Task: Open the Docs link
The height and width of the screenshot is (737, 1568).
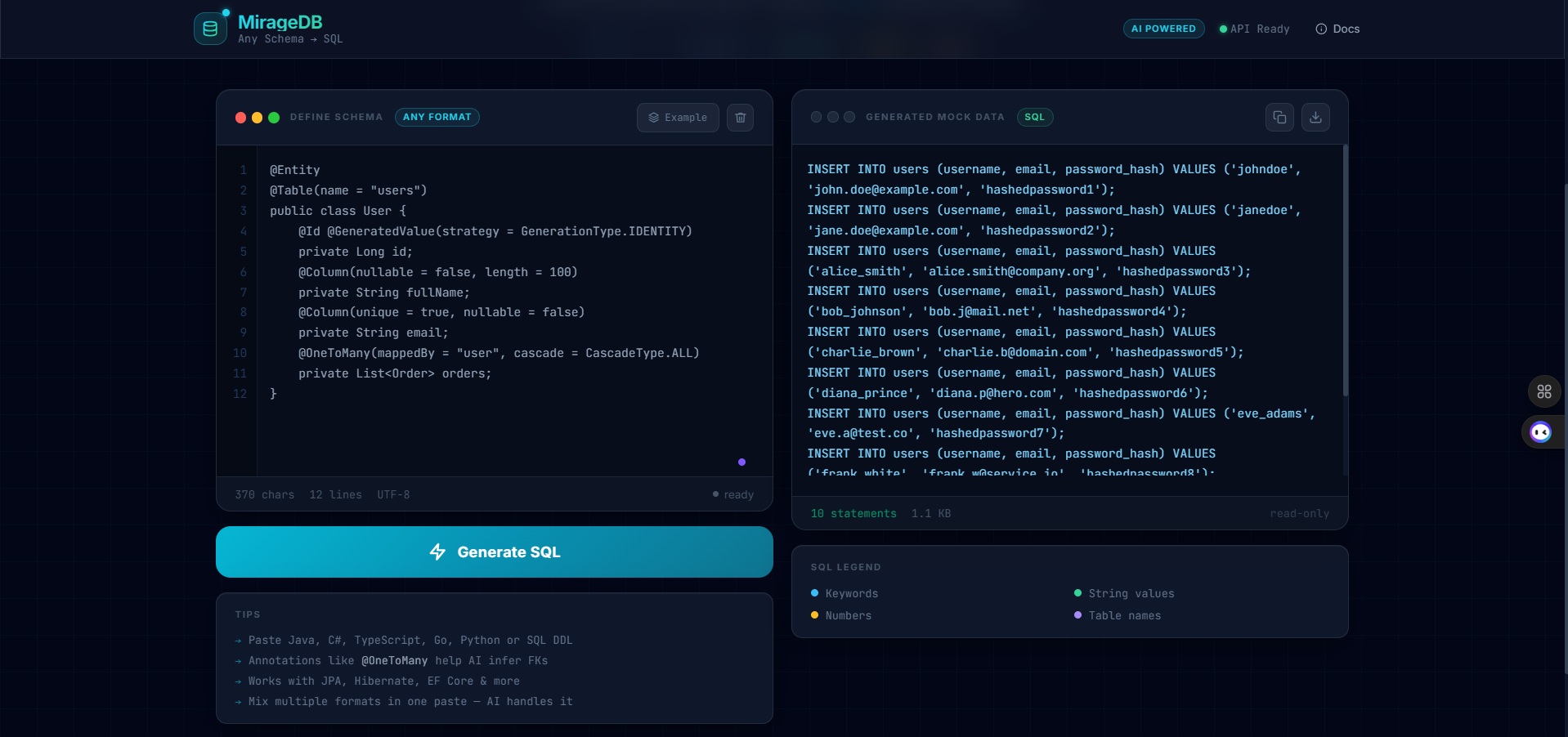Action: pyautogui.click(x=1337, y=29)
